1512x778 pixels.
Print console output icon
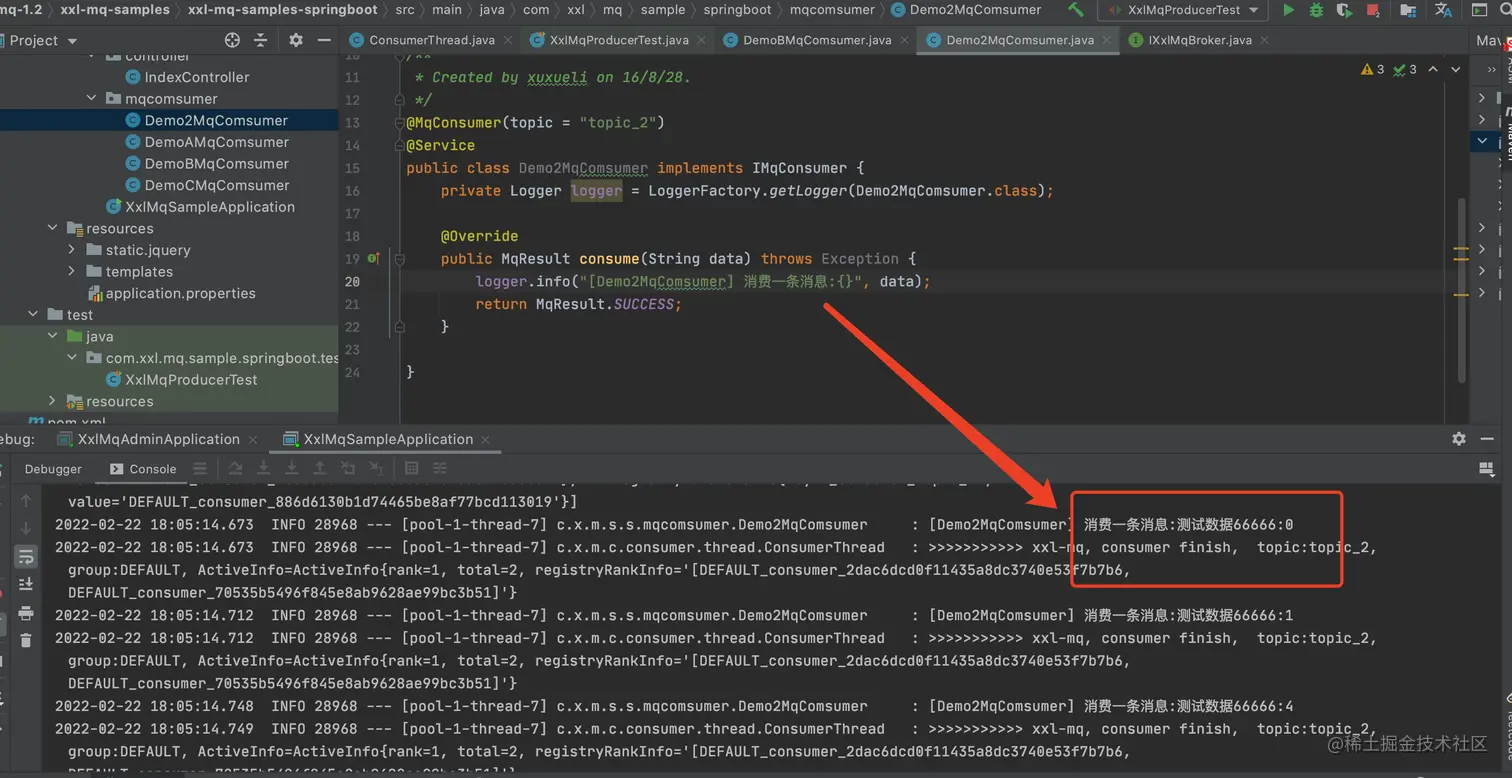coord(26,612)
